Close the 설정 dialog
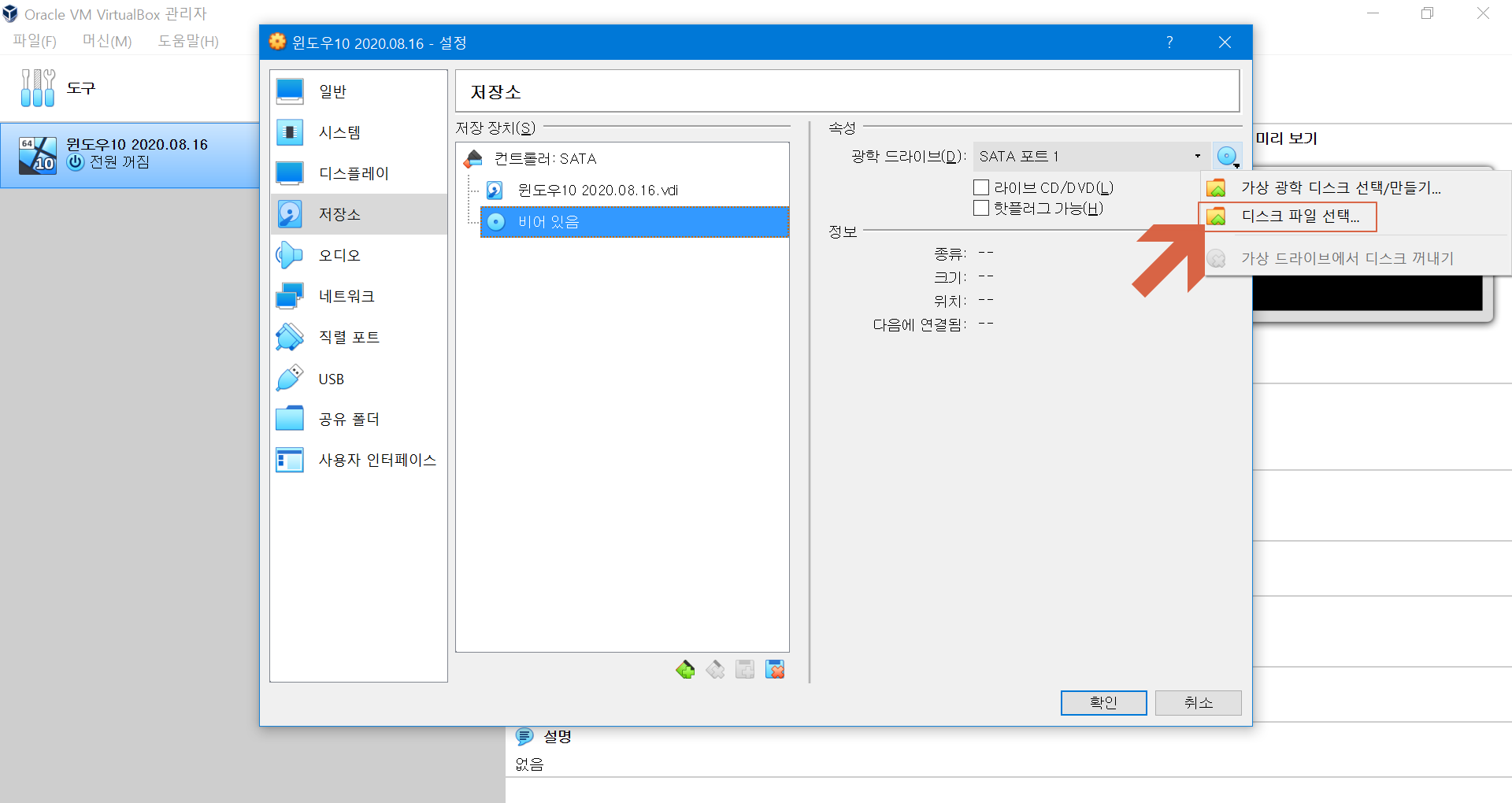Viewport: 1512px width, 803px height. coord(1225,43)
